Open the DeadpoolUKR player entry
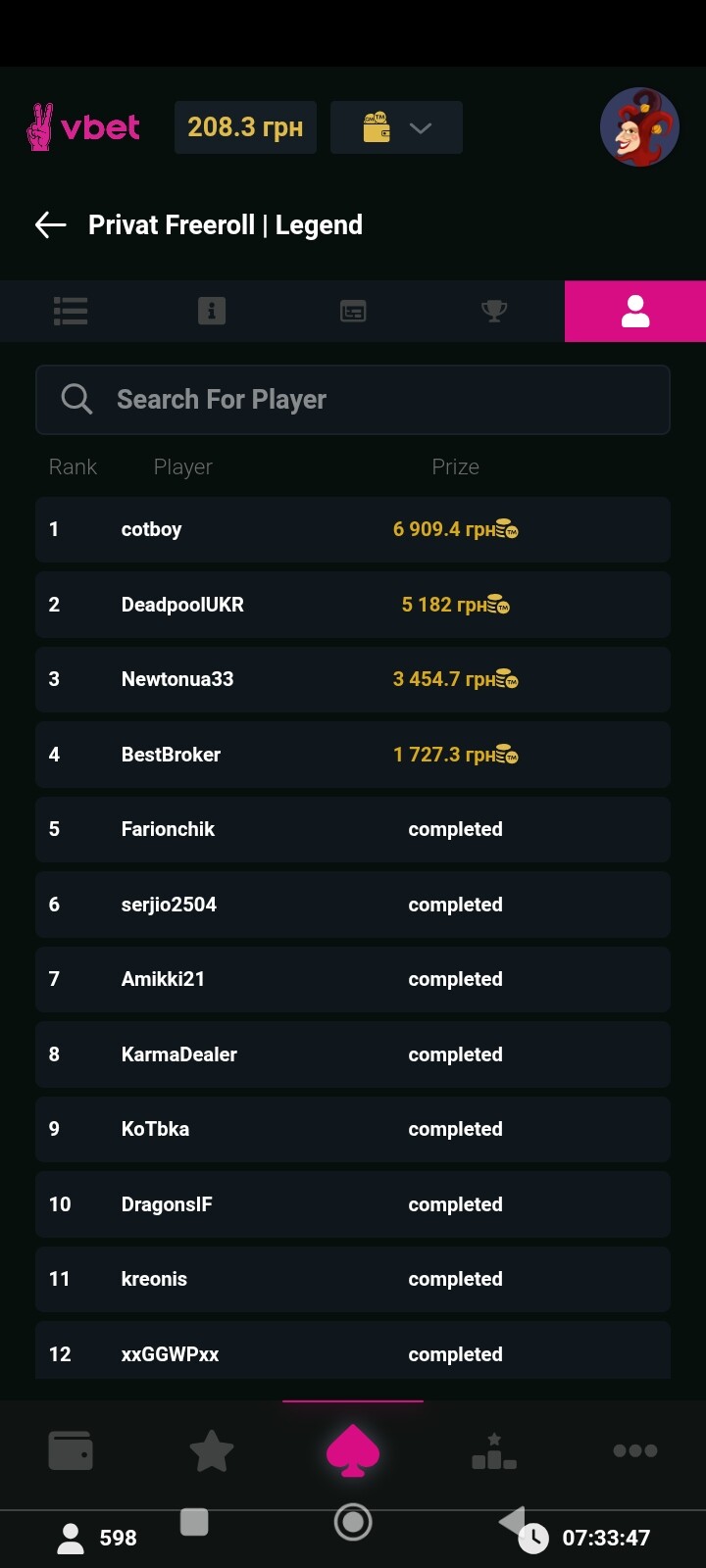The width and height of the screenshot is (706, 1568). (353, 605)
